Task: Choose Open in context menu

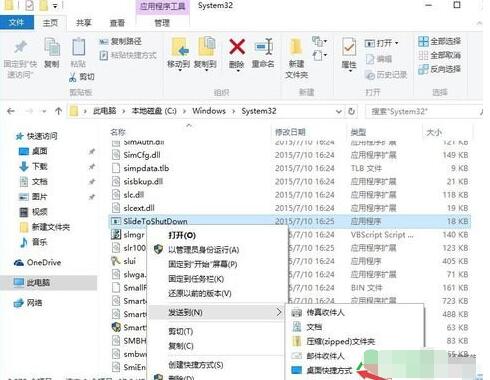Action: [182, 236]
